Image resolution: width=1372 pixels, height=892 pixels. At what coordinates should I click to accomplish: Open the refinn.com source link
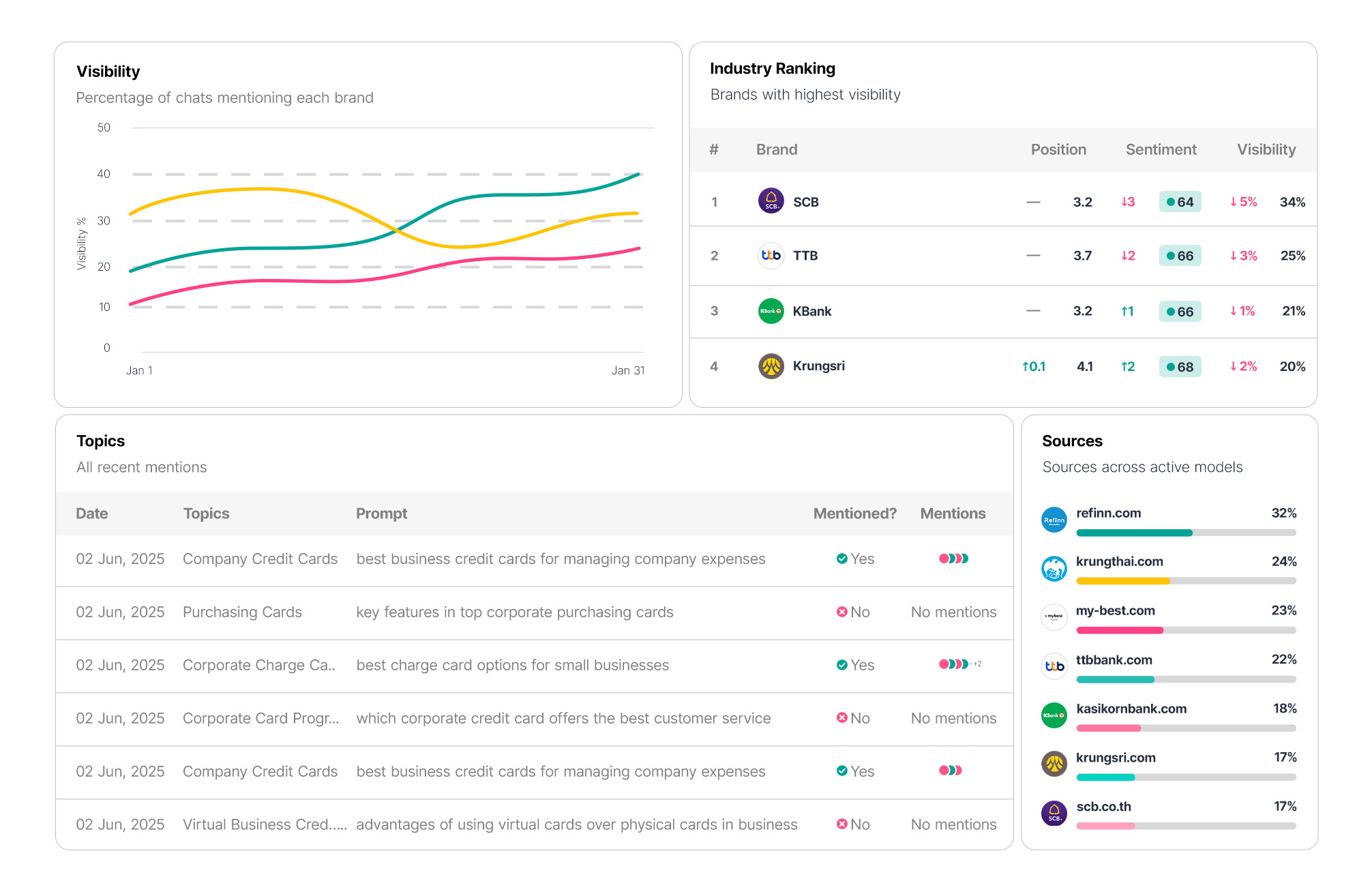pyautogui.click(x=1108, y=513)
